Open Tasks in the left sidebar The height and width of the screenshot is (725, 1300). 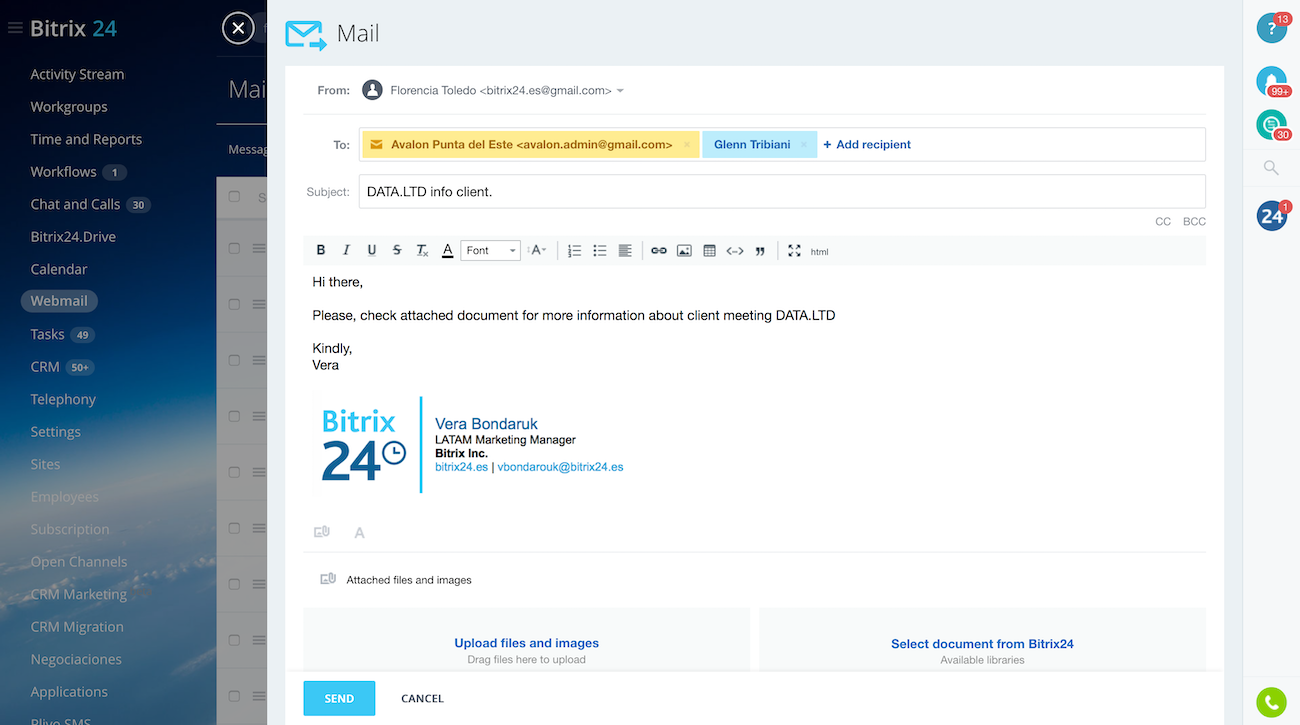[x=47, y=334]
